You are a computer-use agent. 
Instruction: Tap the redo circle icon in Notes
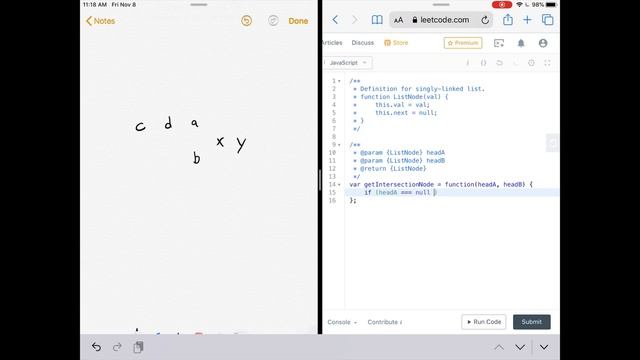point(273,21)
